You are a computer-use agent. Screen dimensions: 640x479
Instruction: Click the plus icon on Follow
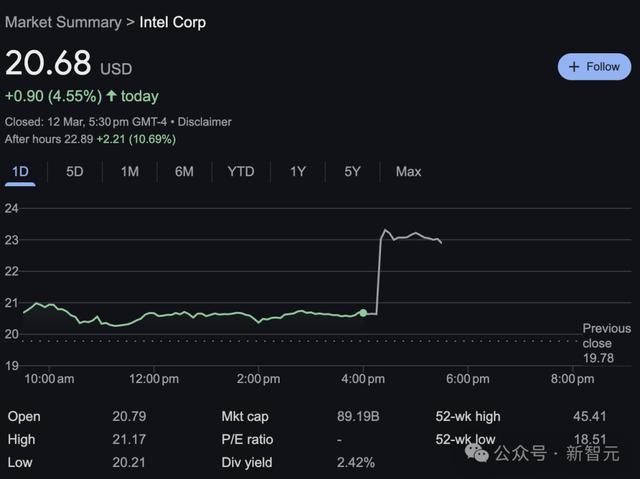[574, 67]
